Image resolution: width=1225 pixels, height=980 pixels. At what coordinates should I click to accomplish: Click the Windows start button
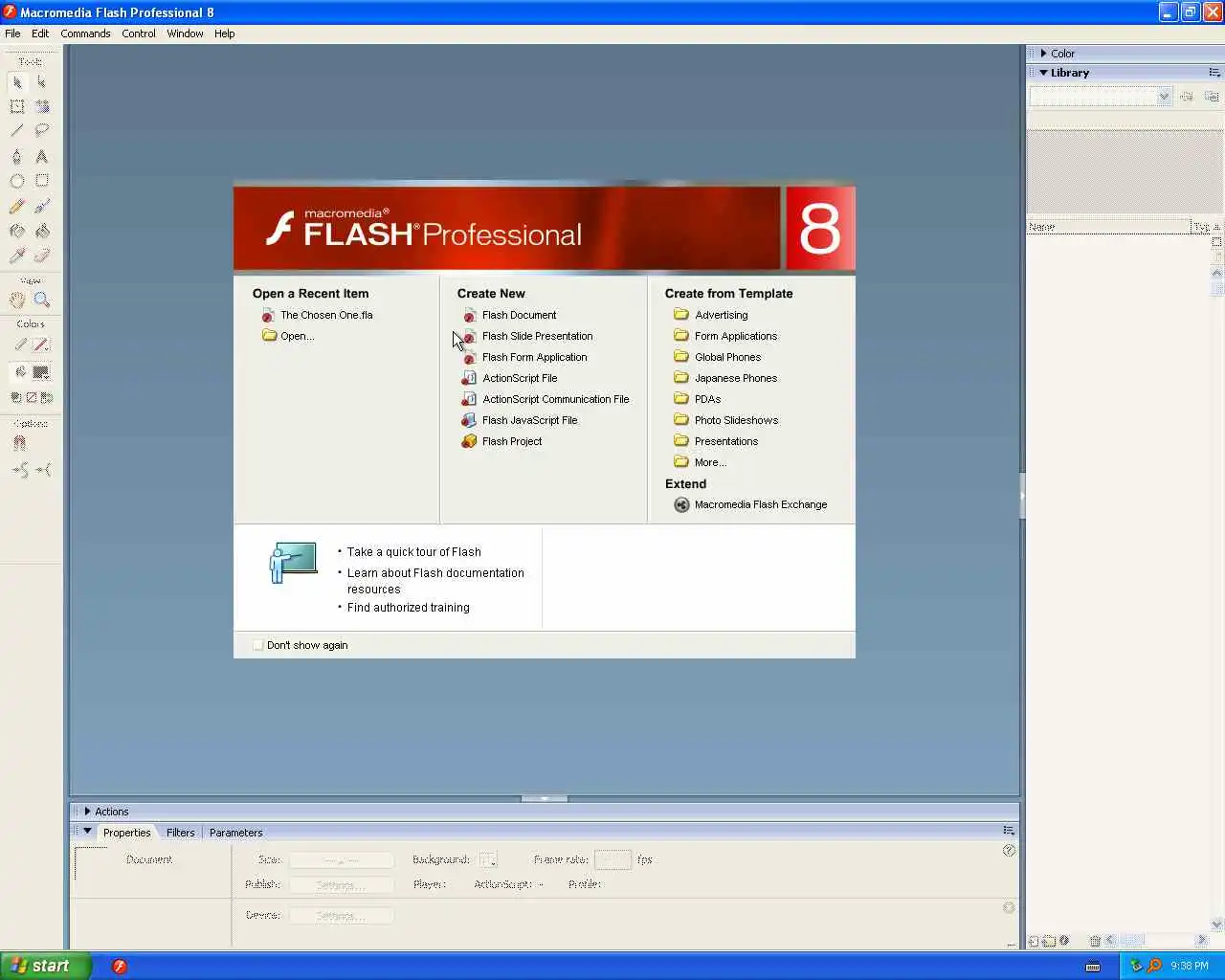pos(46,966)
